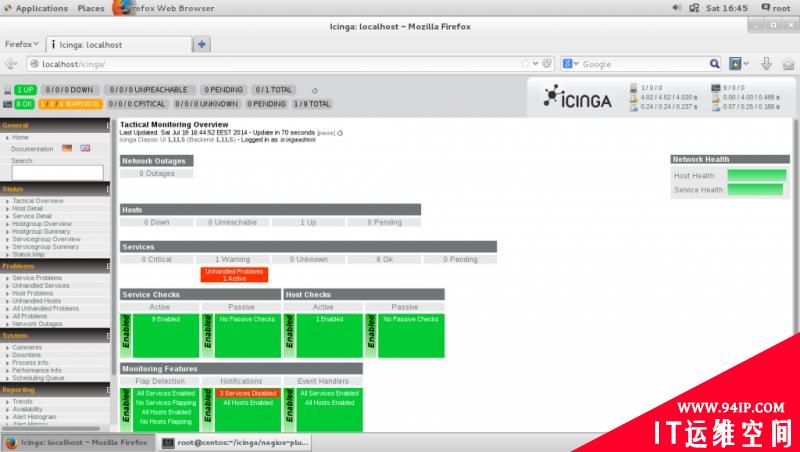Open the bookmarks toolbar icon
This screenshot has width=800, height=452.
coord(735,64)
